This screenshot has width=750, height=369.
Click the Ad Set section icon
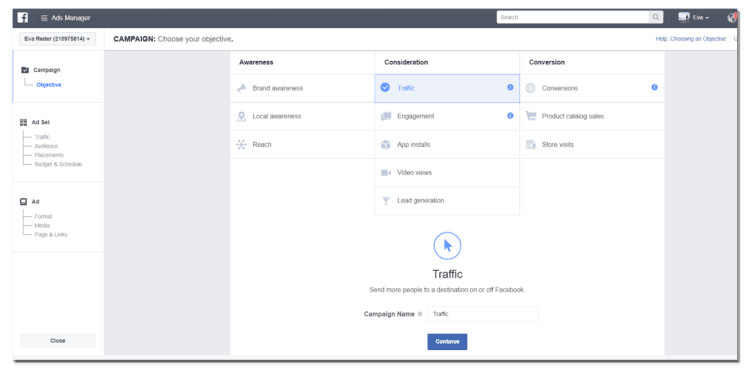(x=24, y=122)
